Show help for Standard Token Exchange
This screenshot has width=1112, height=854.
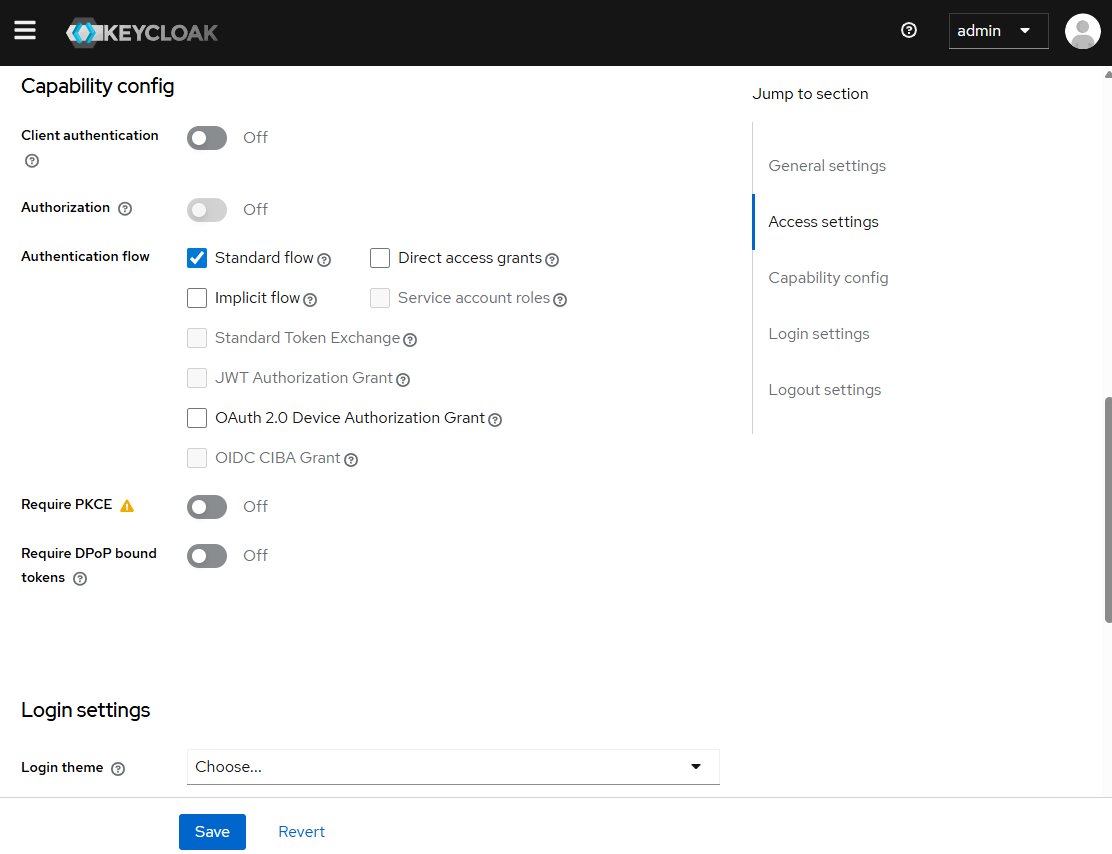click(410, 340)
